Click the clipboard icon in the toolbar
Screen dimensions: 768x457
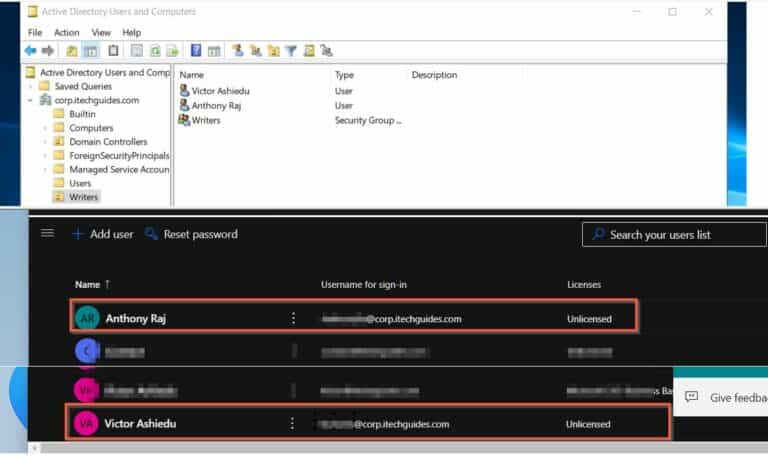tap(113, 50)
